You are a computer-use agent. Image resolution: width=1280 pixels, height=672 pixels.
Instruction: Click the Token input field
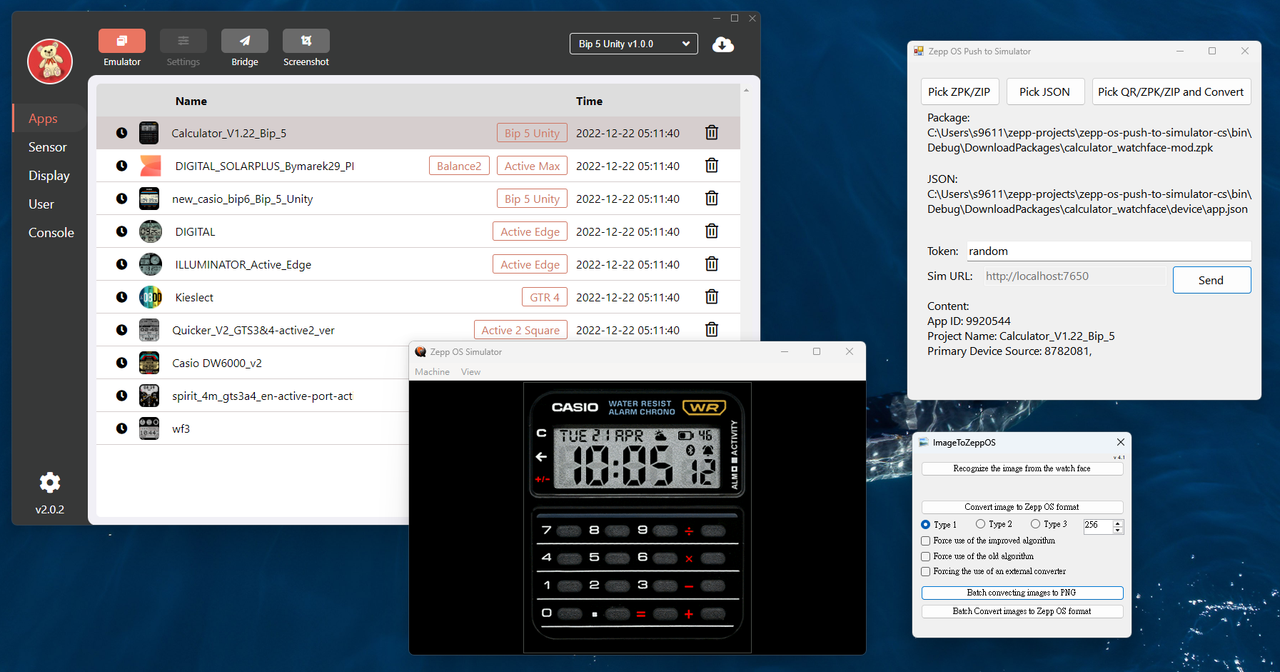1107,251
